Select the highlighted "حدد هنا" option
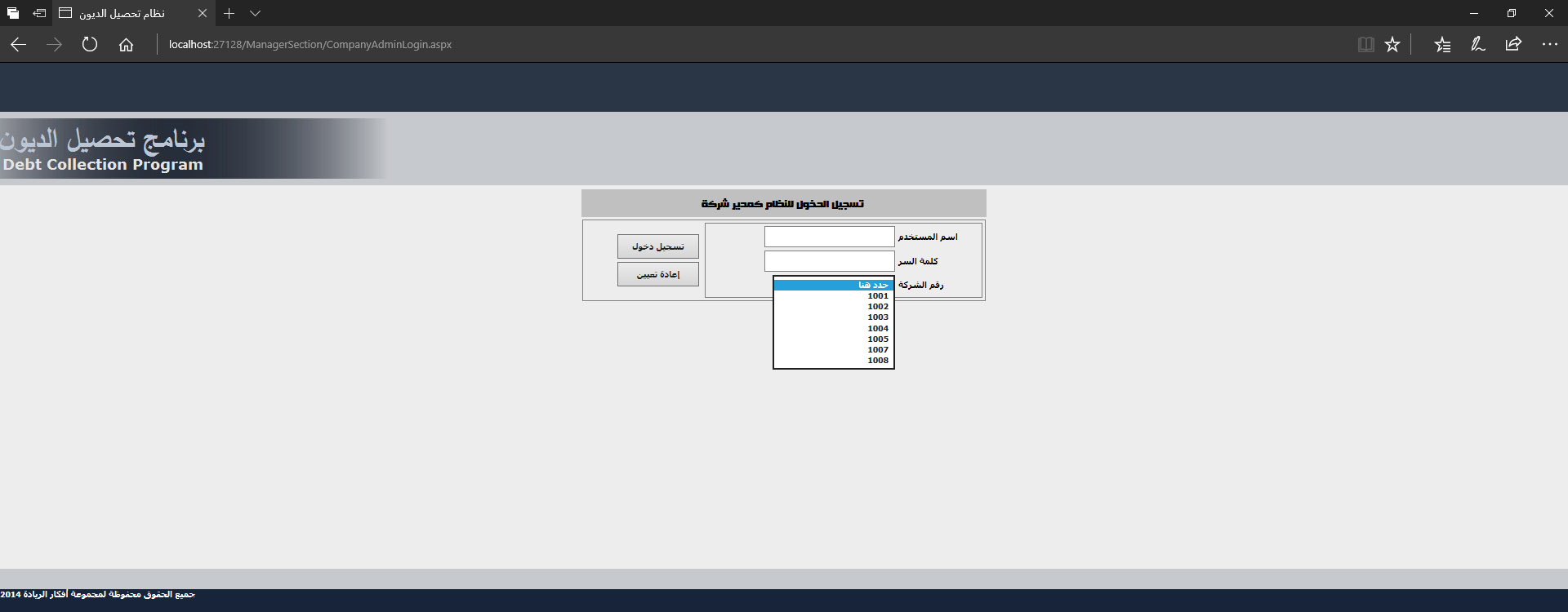1568x612 pixels. [833, 285]
